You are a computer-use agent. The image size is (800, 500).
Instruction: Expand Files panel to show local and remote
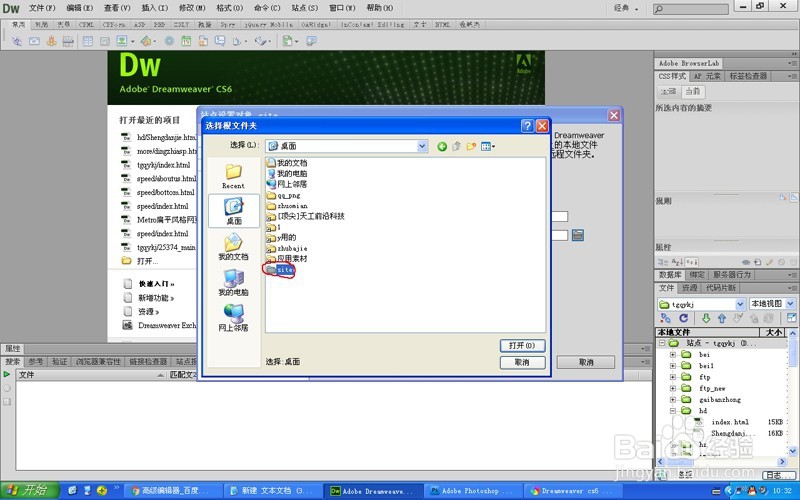coord(791,318)
